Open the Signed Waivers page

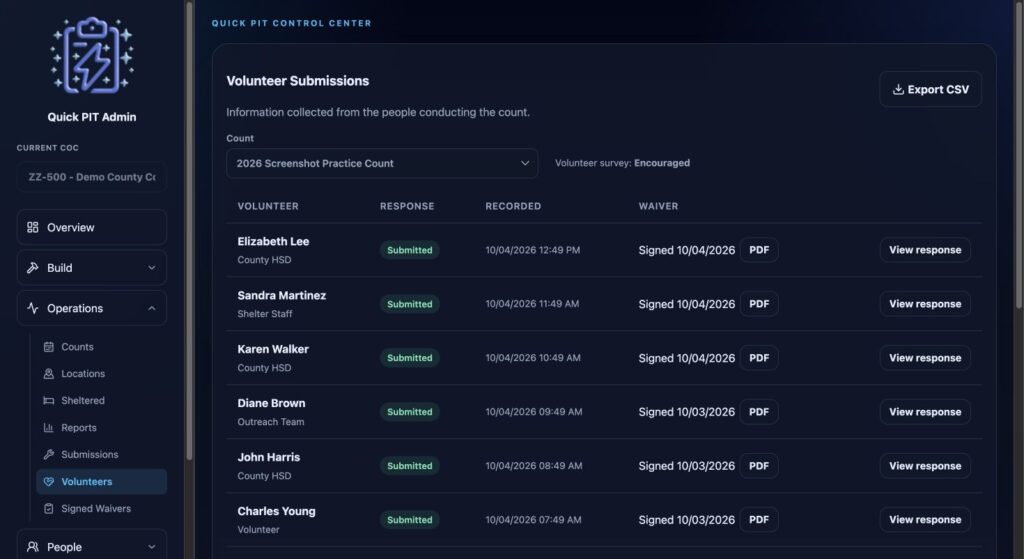point(101,509)
